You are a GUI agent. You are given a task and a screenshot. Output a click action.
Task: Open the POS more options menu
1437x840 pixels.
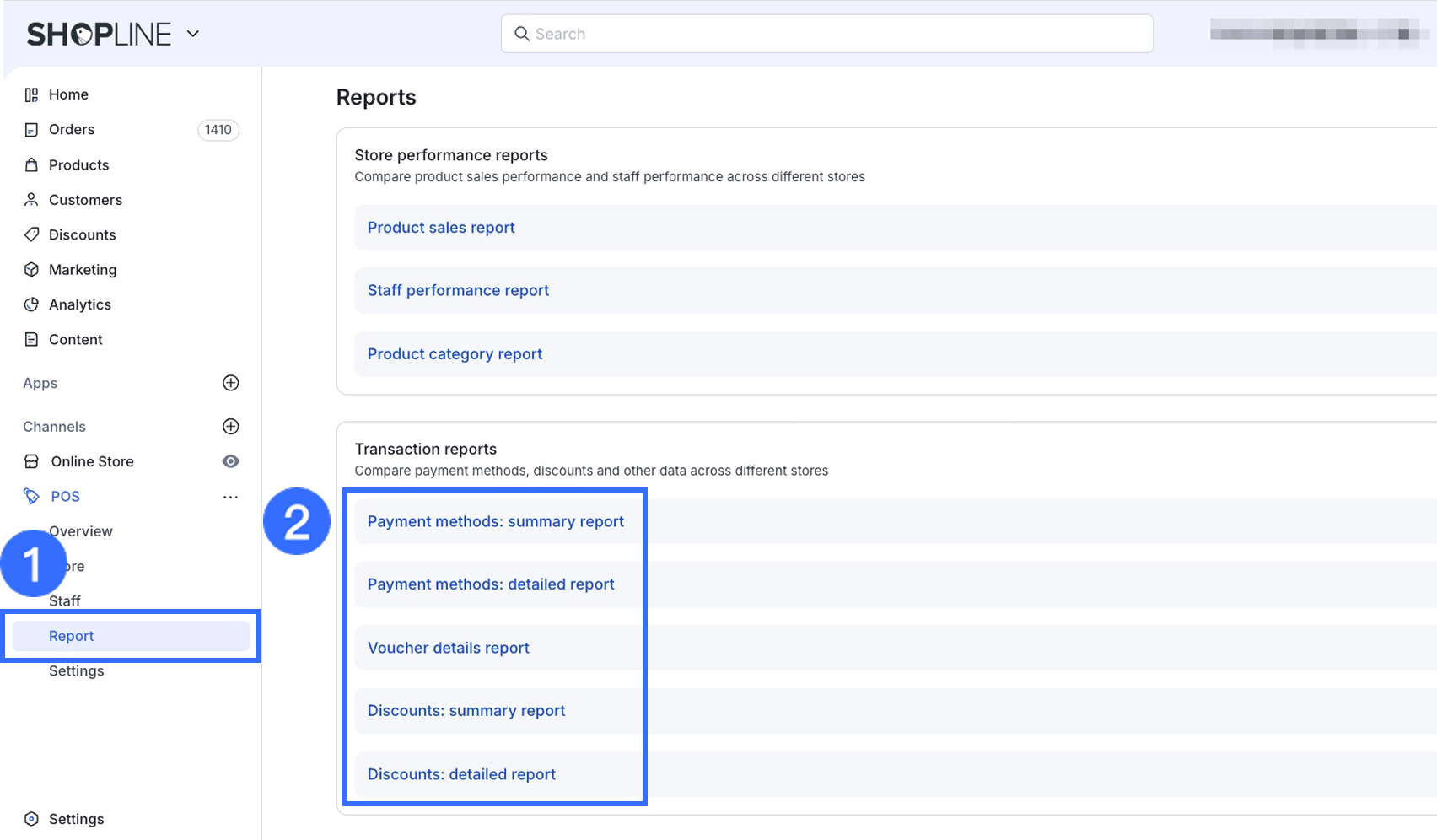[x=230, y=497]
